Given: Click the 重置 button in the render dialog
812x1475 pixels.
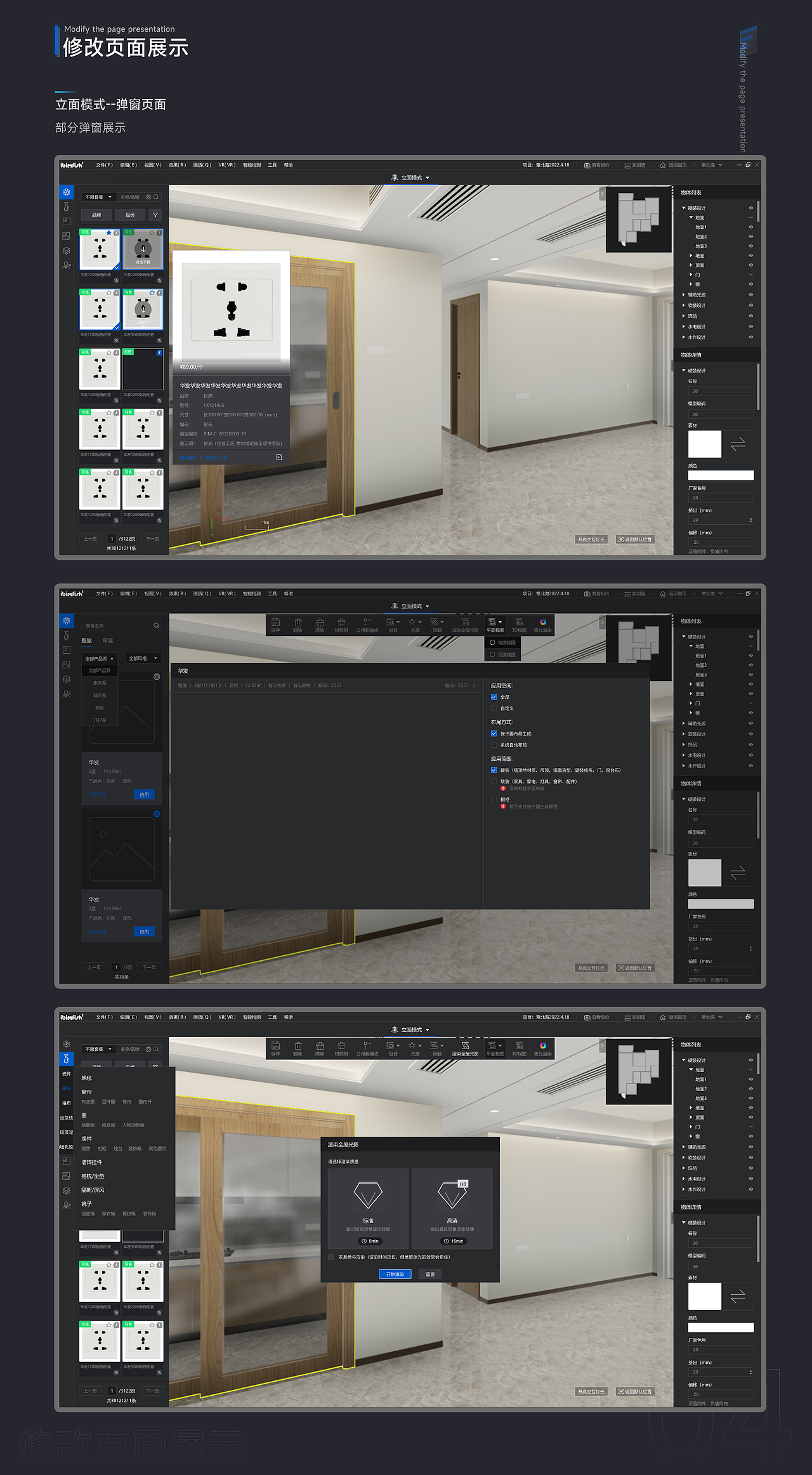Looking at the screenshot, I should tap(430, 1274).
